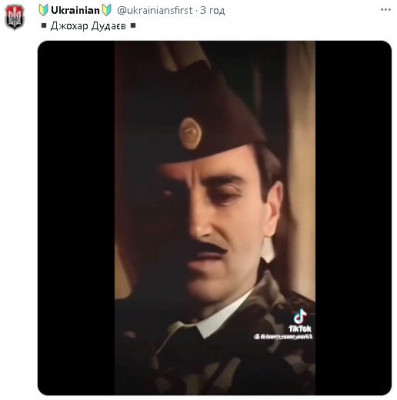Click the shield emoji before Ukrainian name
This screenshot has width=397, height=400.
pos(43,10)
